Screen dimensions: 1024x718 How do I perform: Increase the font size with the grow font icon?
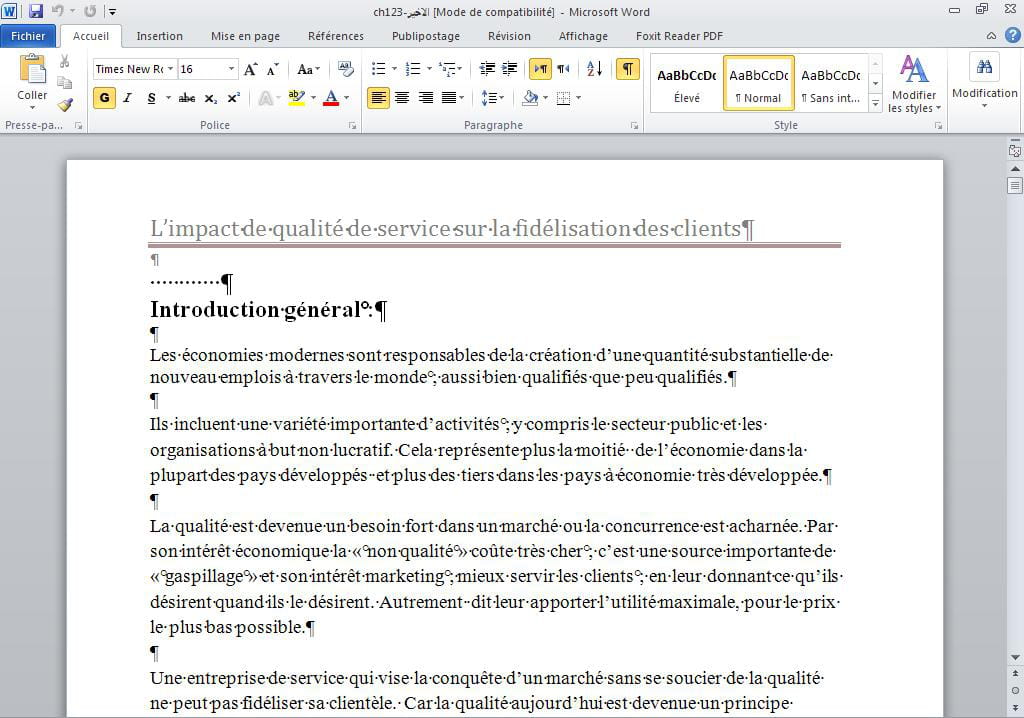(x=250, y=69)
